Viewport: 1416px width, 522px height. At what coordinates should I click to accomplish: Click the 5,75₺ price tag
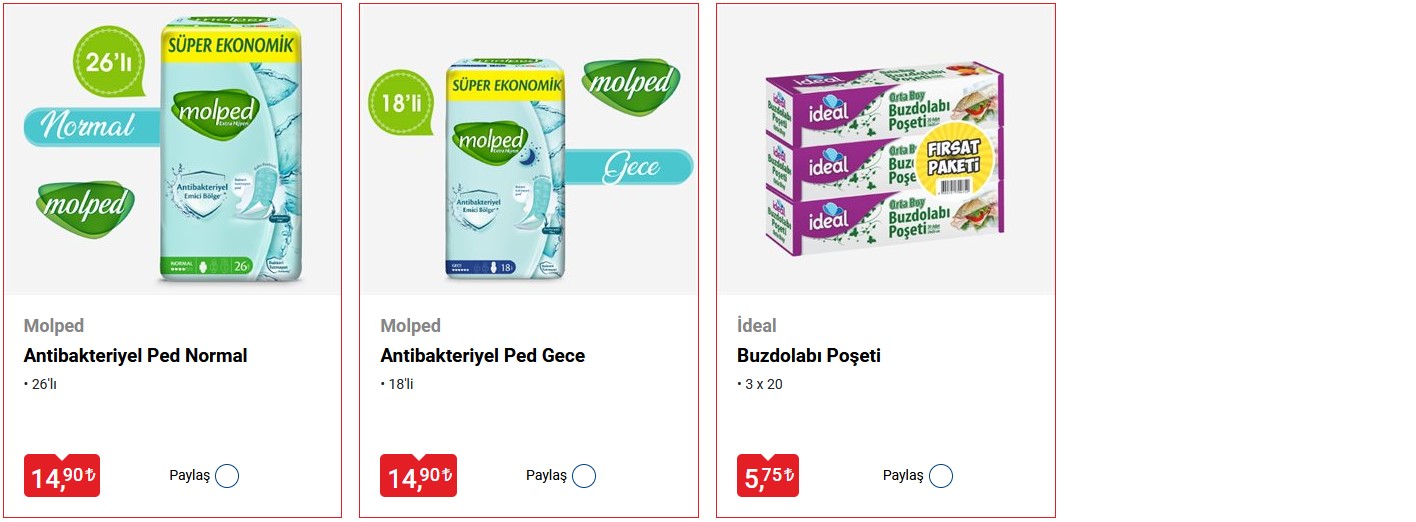pos(768,476)
